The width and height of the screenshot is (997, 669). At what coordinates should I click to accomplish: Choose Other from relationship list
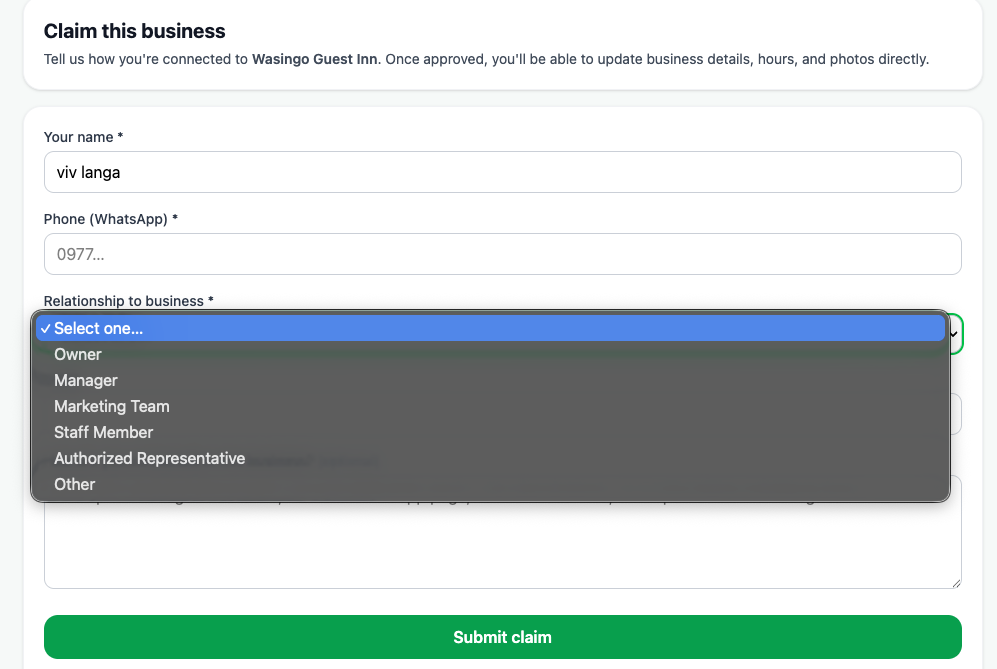pyautogui.click(x=490, y=485)
